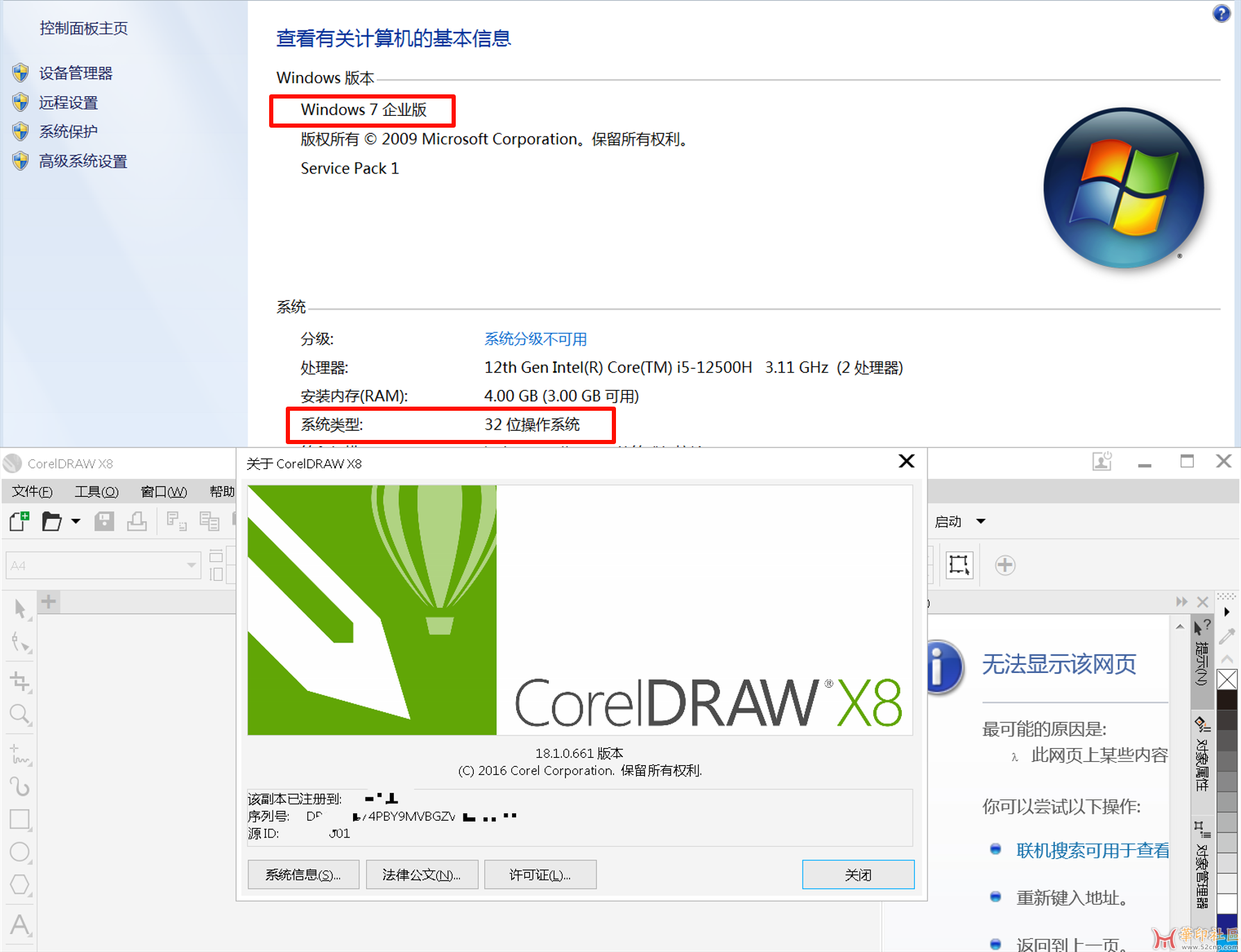Select the Ellipse tool
Image resolution: width=1241 pixels, height=952 pixels.
click(20, 852)
